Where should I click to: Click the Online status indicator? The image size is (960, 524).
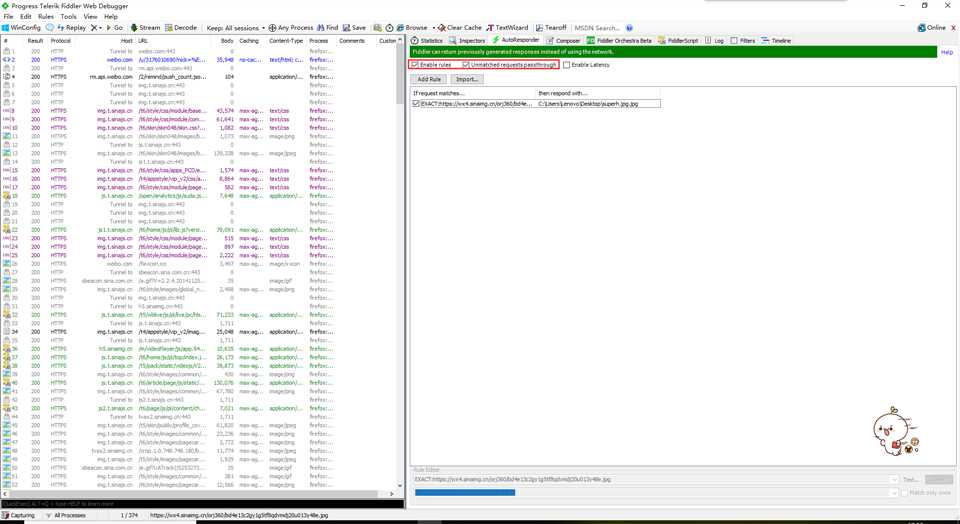pos(931,28)
